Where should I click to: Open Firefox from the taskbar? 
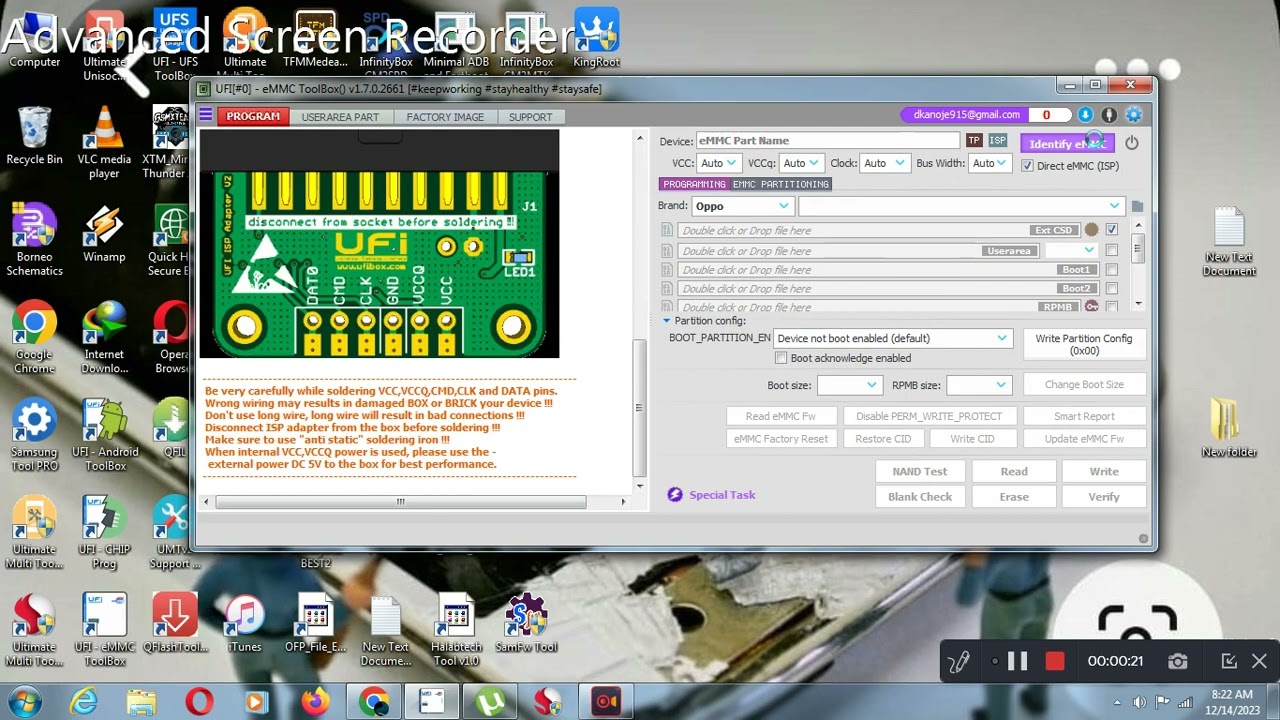click(x=315, y=702)
